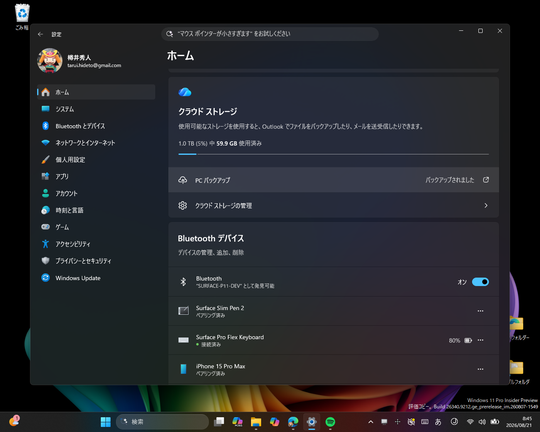540x432 pixels.
Task: Open more options for Surface Pro Flex Keyboard
Action: tap(480, 340)
